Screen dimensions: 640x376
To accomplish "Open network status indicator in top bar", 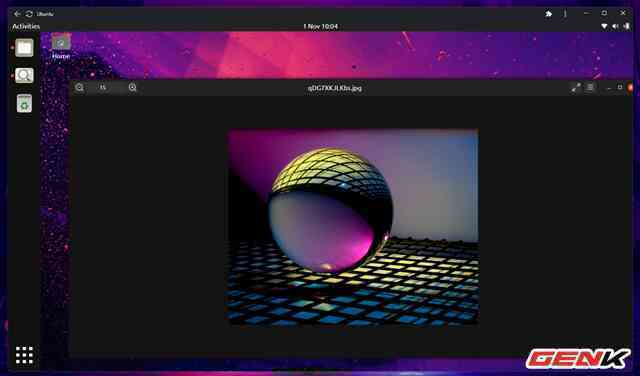I will (604, 27).
